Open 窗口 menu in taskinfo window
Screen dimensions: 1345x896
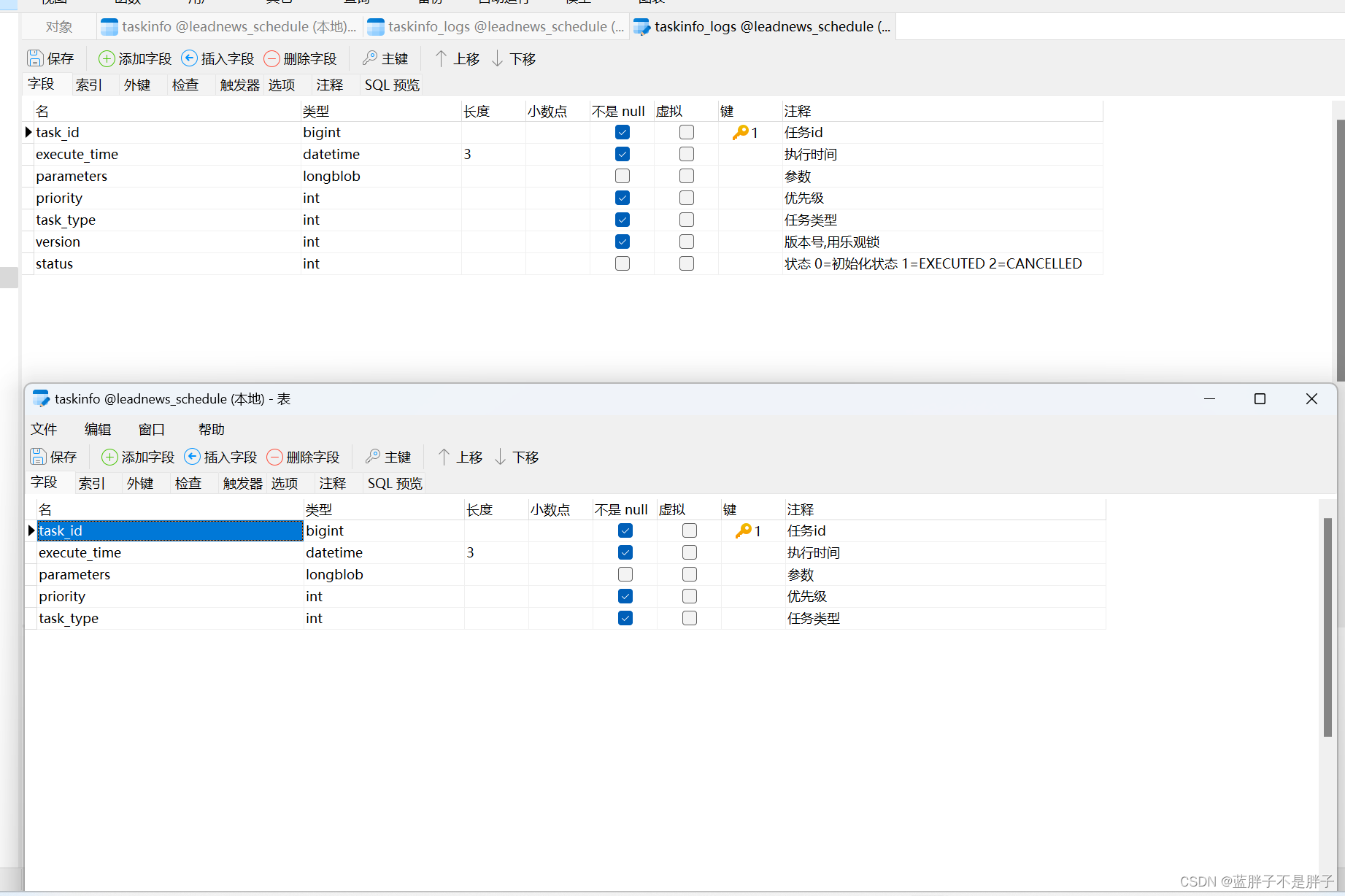(152, 429)
